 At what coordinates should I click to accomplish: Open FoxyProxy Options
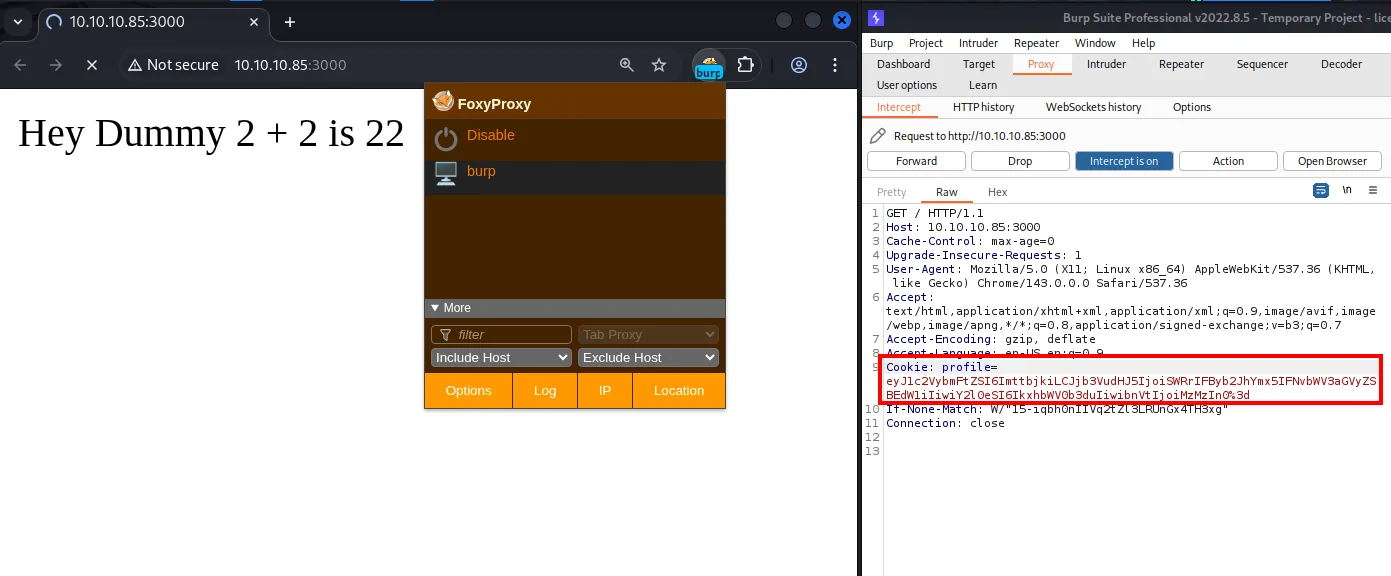coord(468,391)
